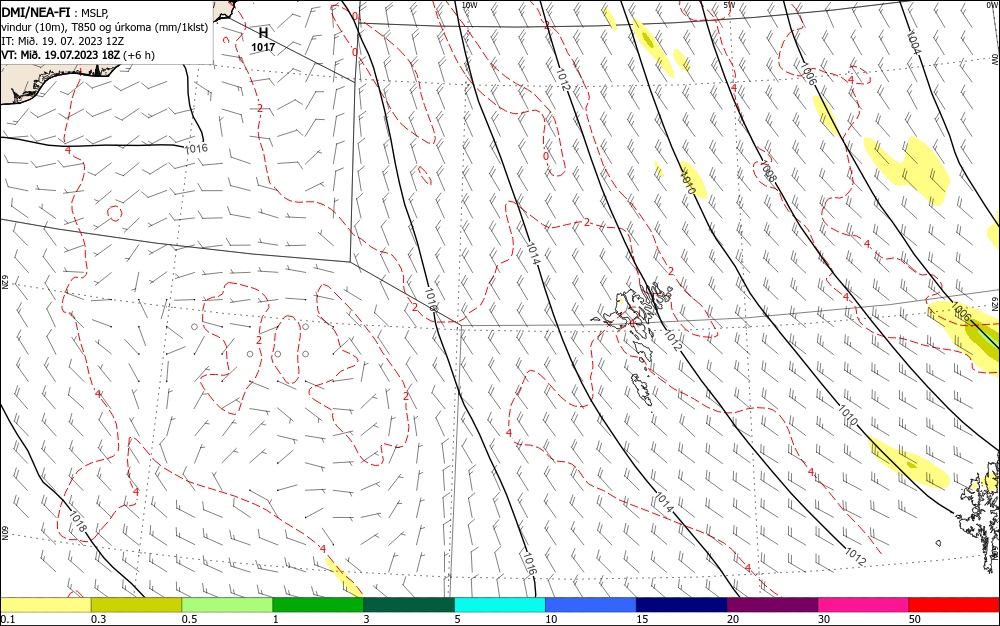
Task: Click the pink 30–50 legend swatch
Action: tap(864, 605)
